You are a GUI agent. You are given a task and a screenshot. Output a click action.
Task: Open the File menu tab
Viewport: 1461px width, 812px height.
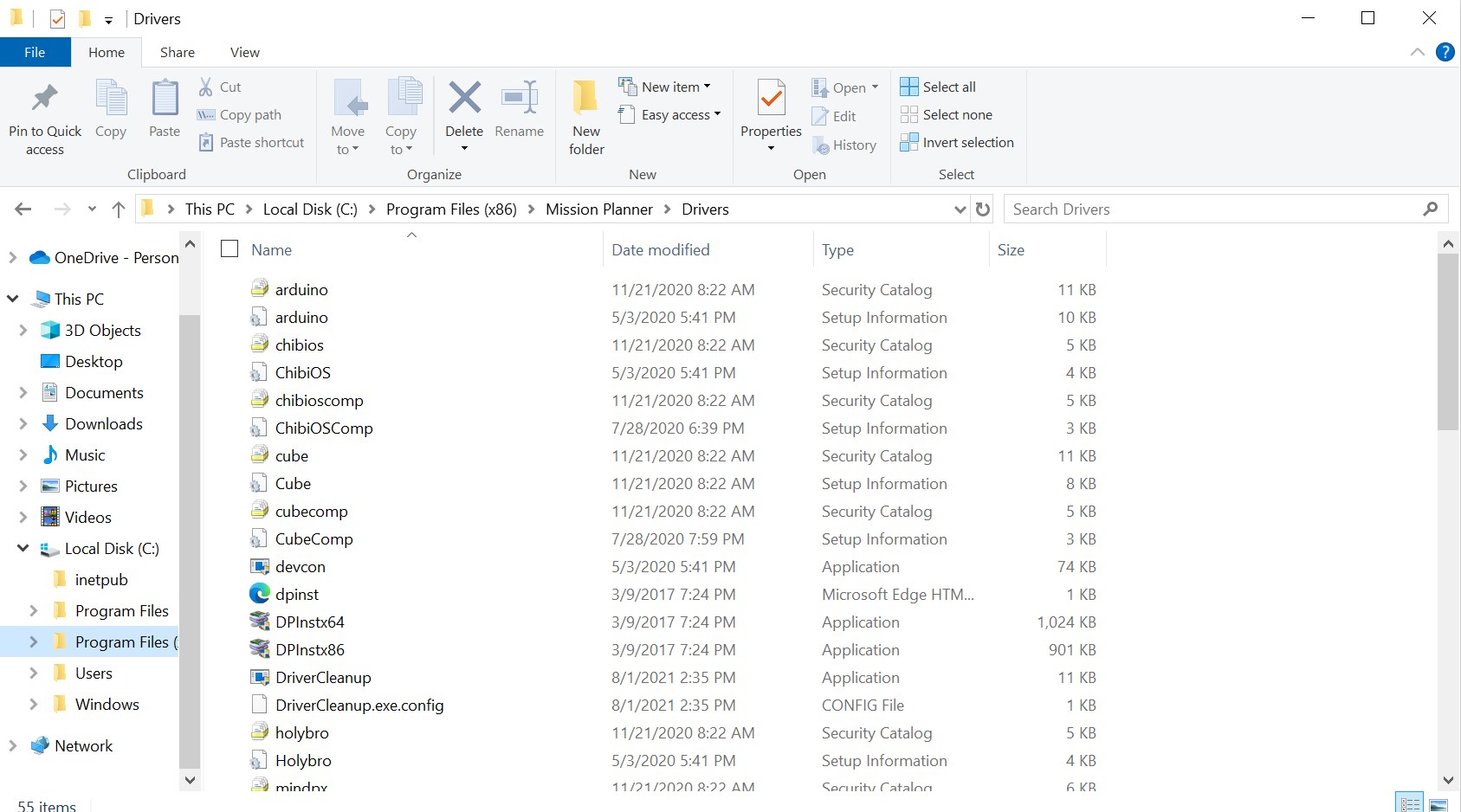(x=35, y=52)
